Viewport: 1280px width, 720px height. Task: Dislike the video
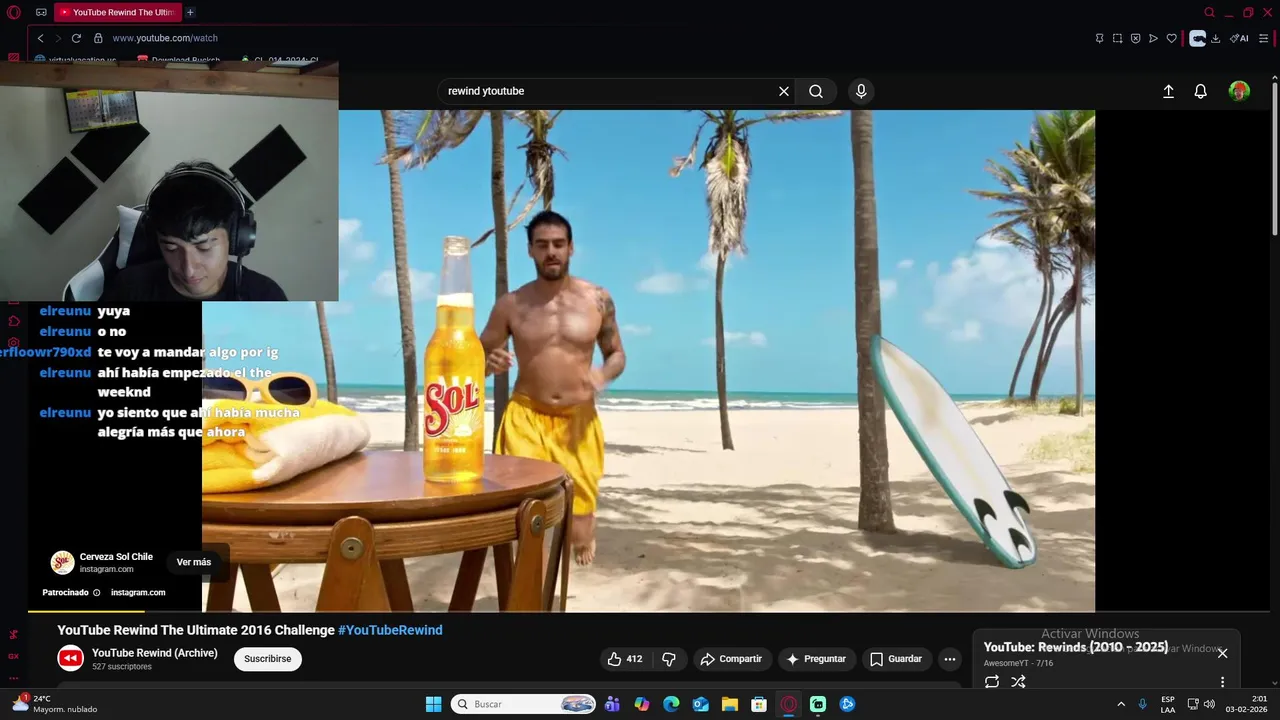coord(669,659)
